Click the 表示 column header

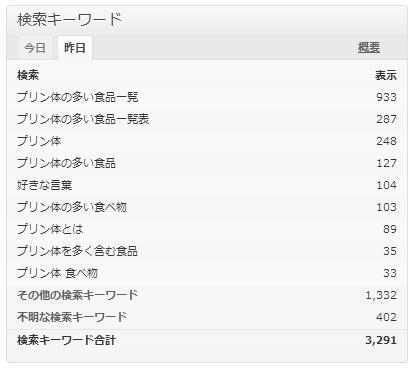click(386, 75)
